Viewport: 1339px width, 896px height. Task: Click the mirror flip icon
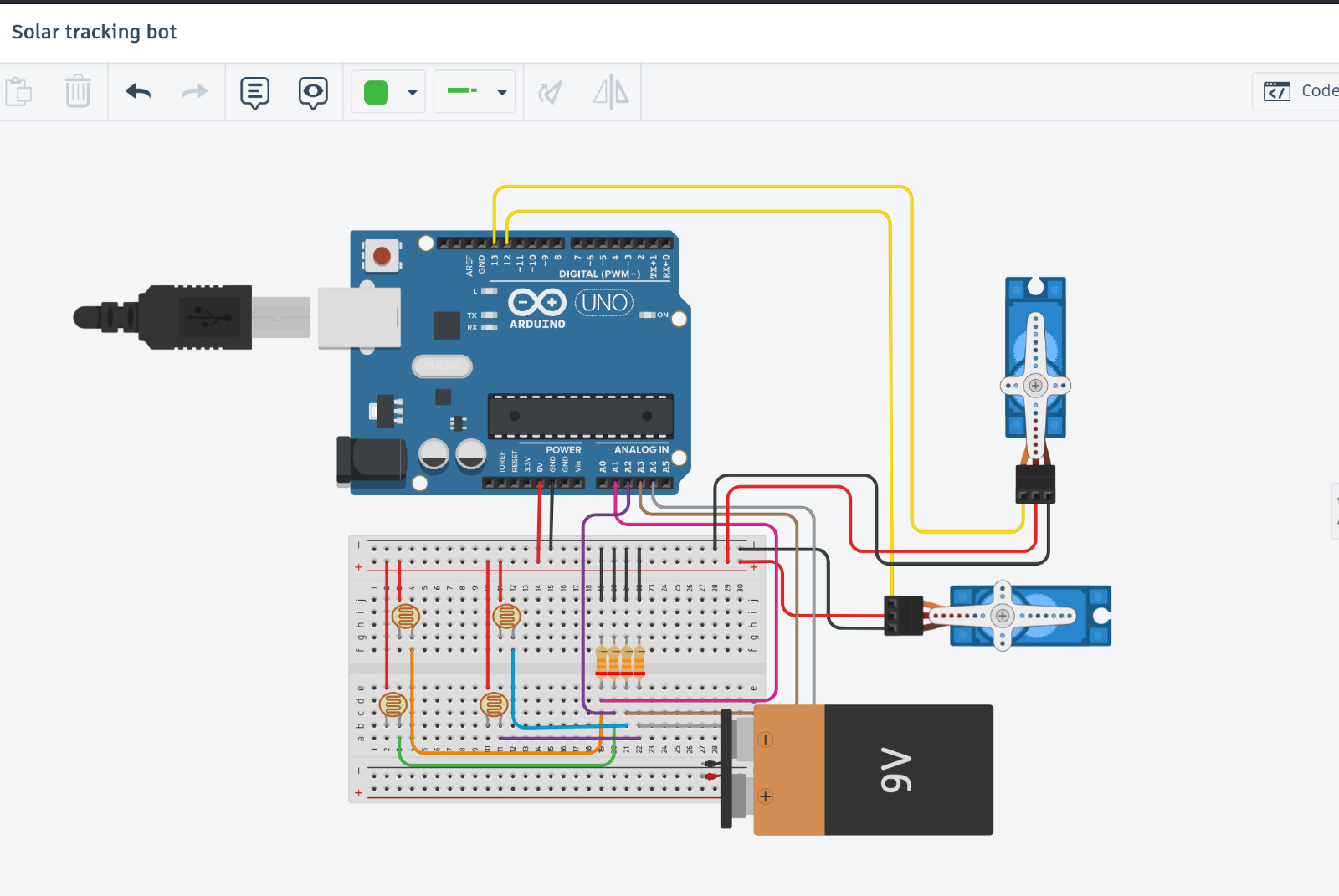[x=611, y=92]
